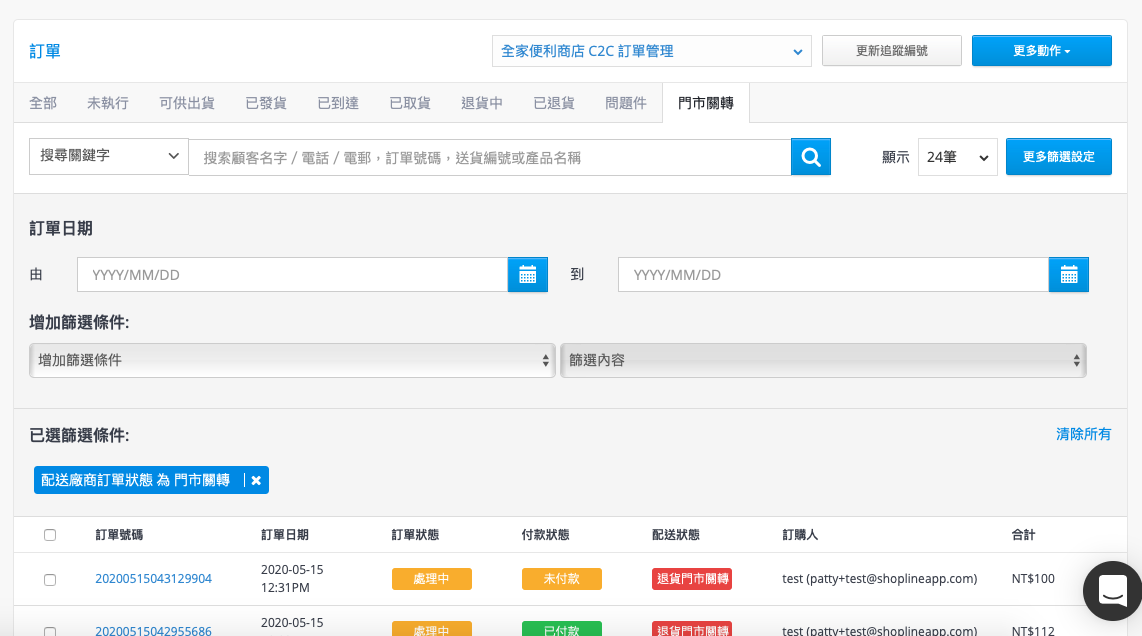Remove the 門市關轉 filter tag

coord(256,480)
